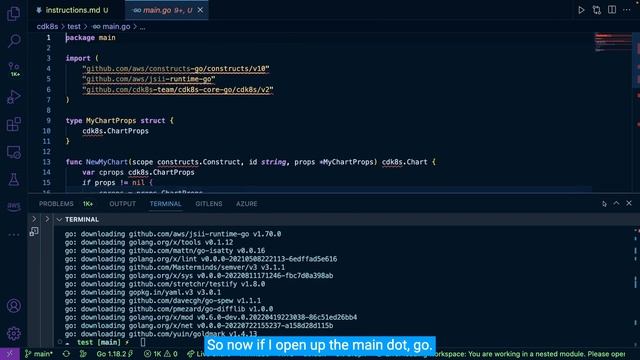640x360 pixels.
Task: Click line number 9 in gutter
Action: coord(49,121)
